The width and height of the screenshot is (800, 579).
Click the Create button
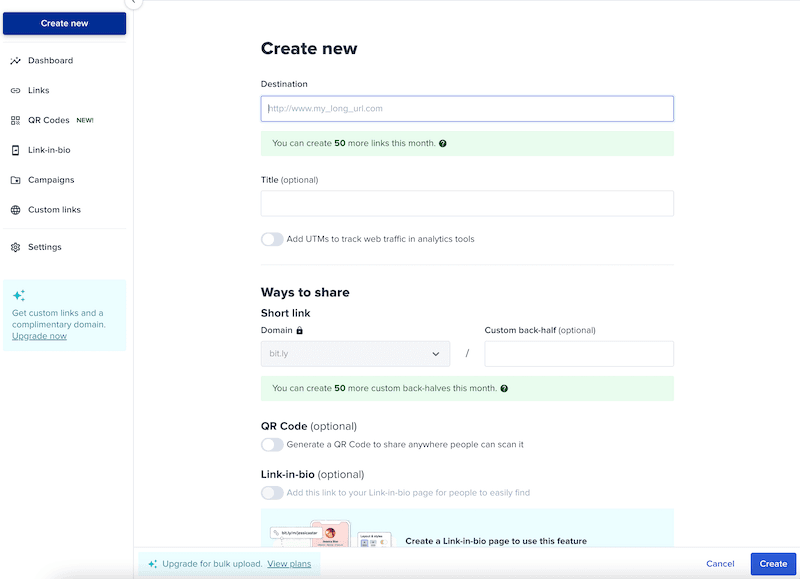pos(772,563)
